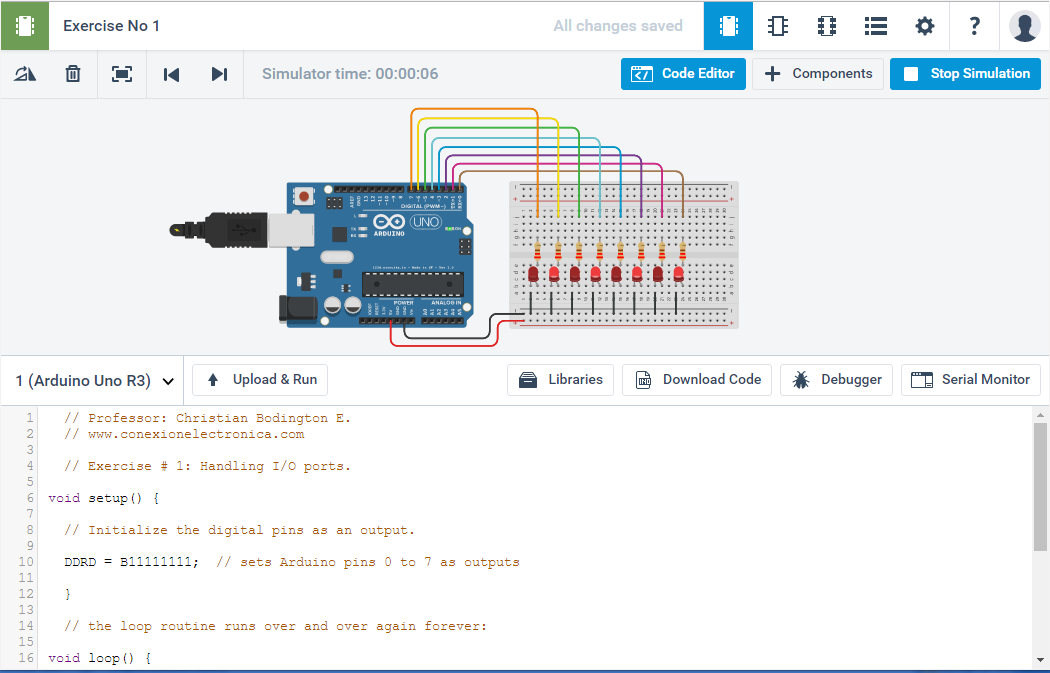Open the PCB view icon
The image size is (1050, 673).
click(x=827, y=26)
